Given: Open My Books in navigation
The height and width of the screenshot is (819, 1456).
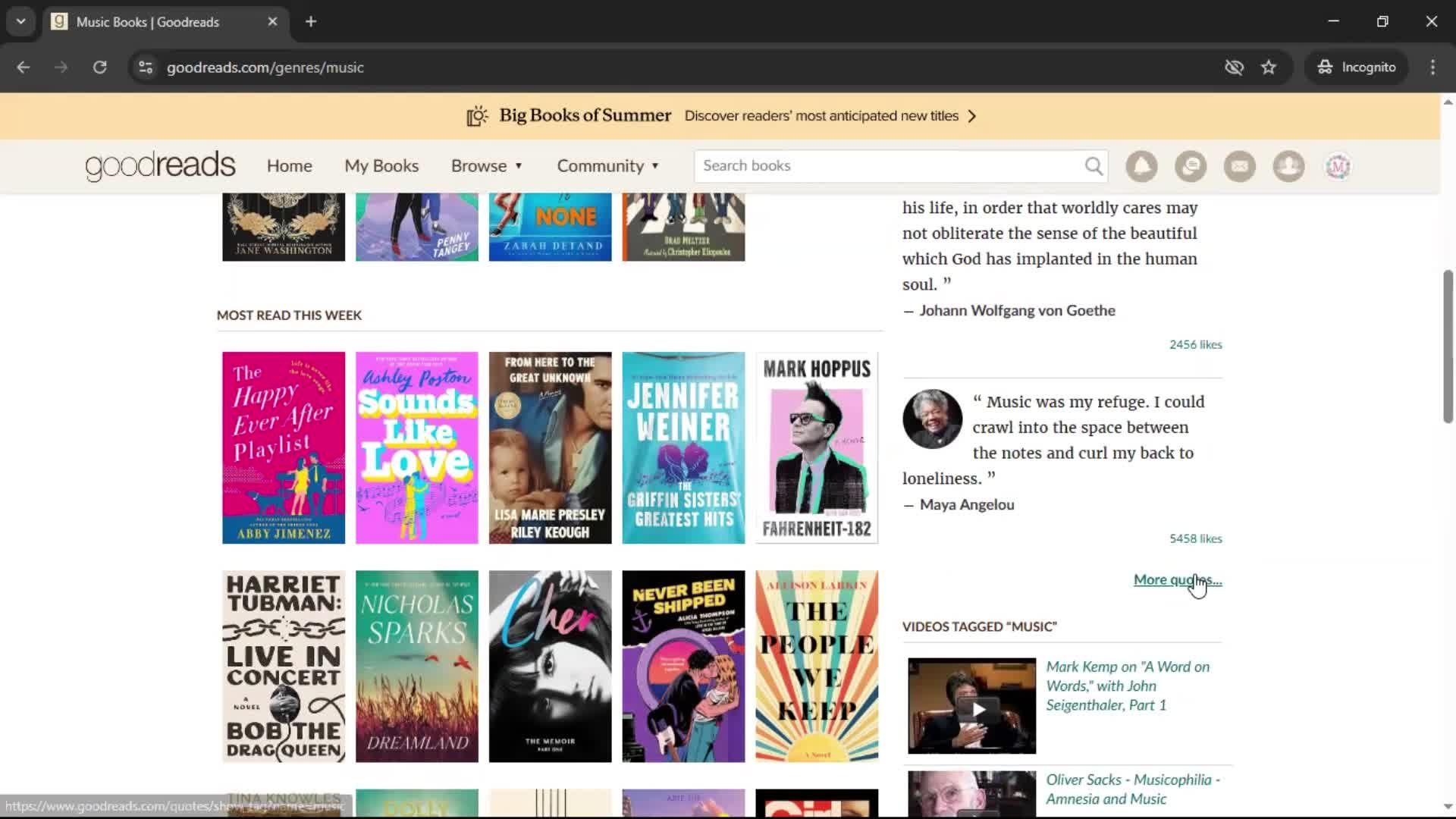Looking at the screenshot, I should tap(381, 166).
